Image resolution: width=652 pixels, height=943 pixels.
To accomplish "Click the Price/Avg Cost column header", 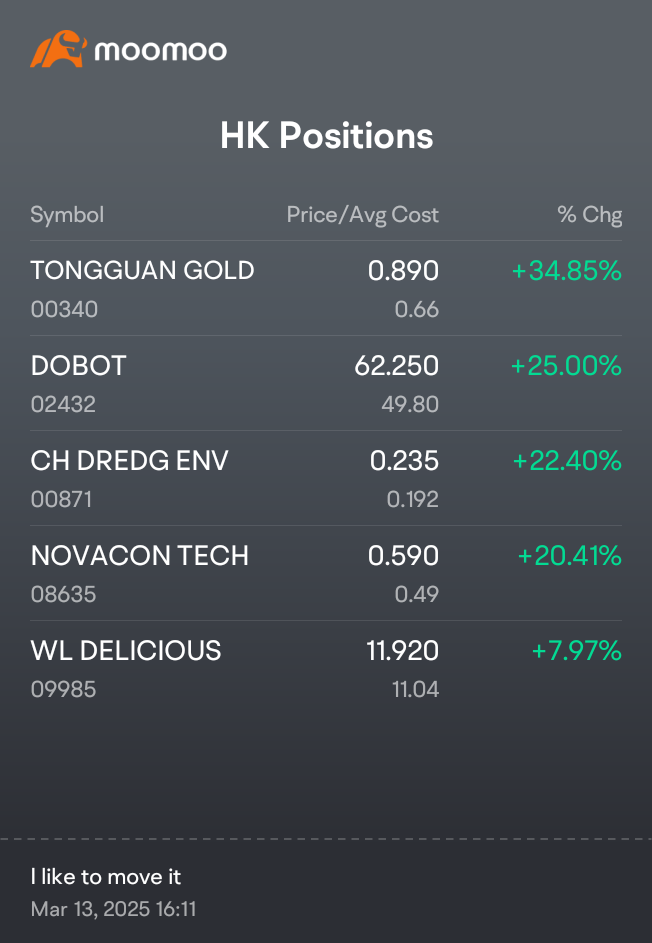I will 363,215.
